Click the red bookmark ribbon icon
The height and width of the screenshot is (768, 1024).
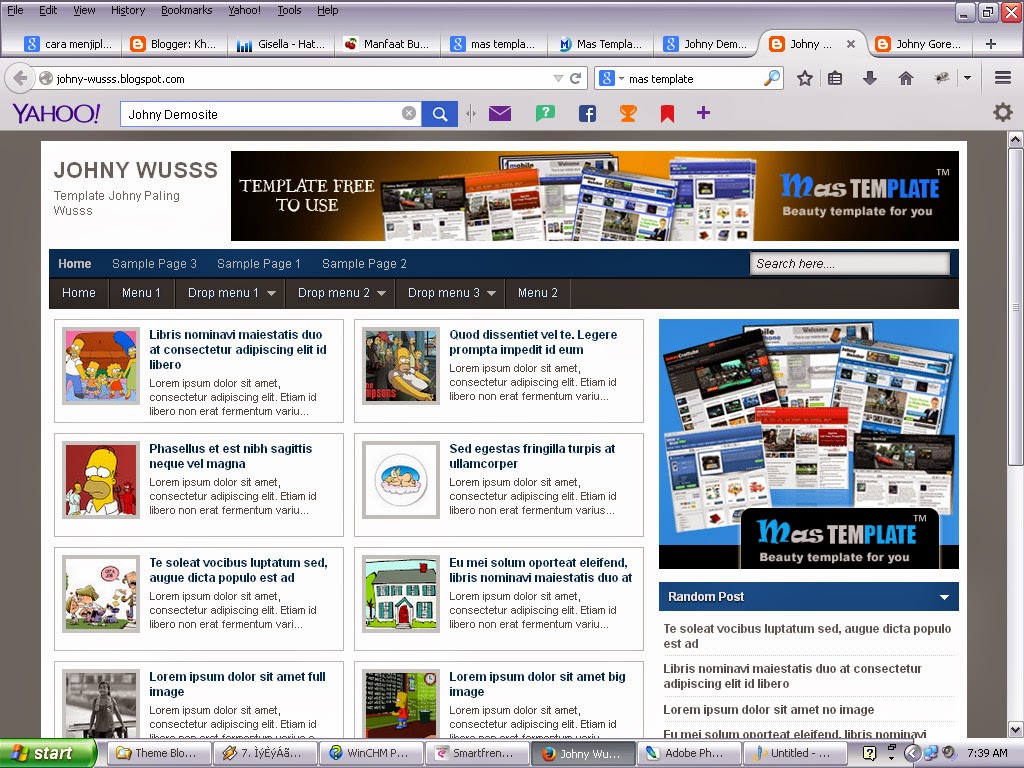667,114
